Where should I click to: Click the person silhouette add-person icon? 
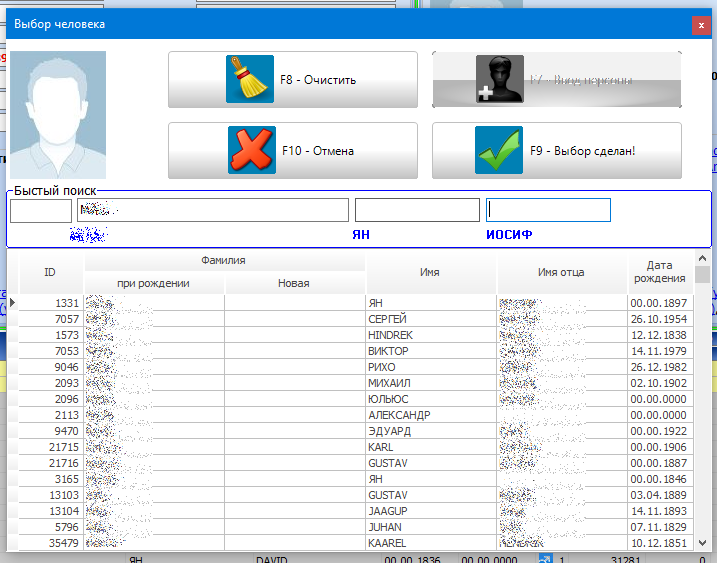point(499,80)
